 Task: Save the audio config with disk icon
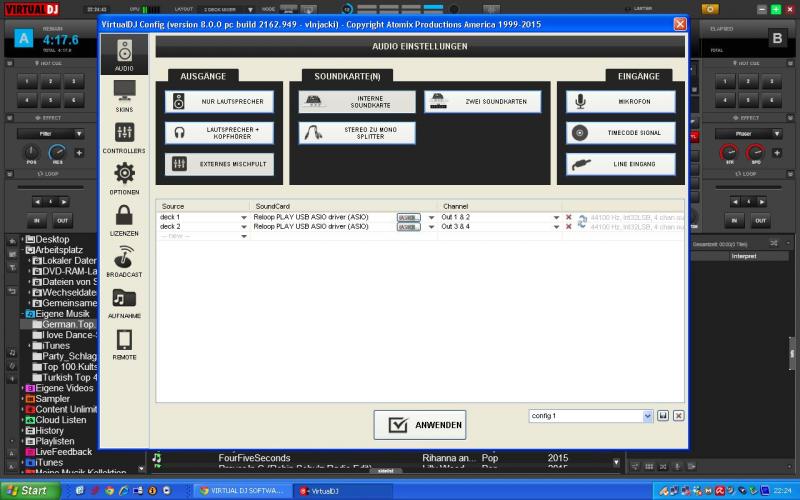(x=663, y=416)
